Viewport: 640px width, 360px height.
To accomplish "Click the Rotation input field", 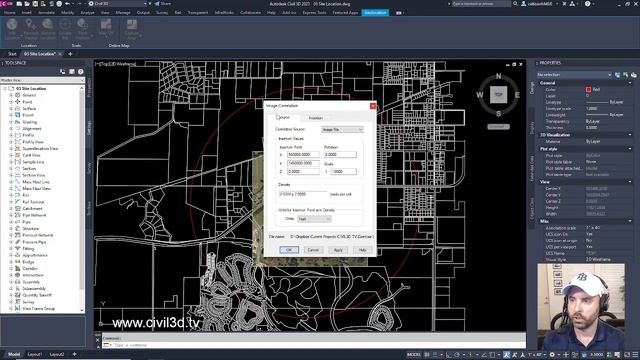I will [x=340, y=155].
